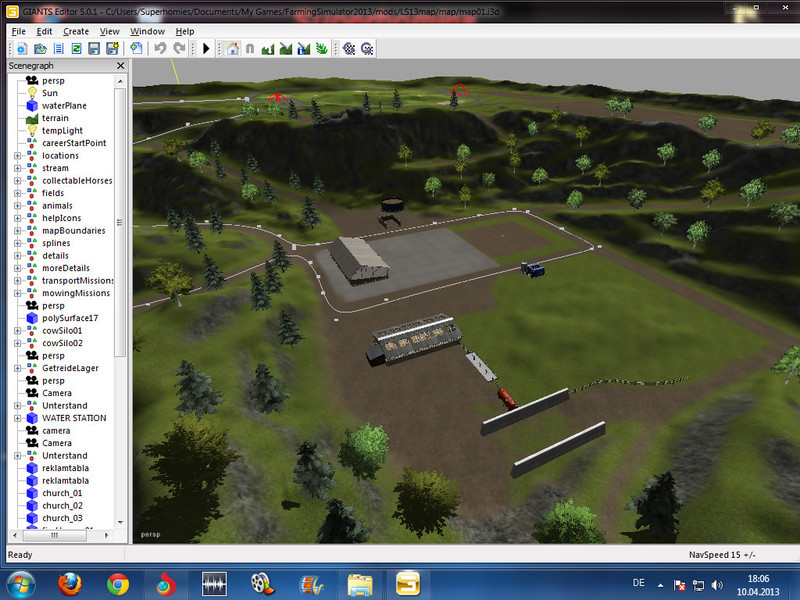Select the terrain sculpt mode icon
The image size is (800, 600).
[268, 49]
